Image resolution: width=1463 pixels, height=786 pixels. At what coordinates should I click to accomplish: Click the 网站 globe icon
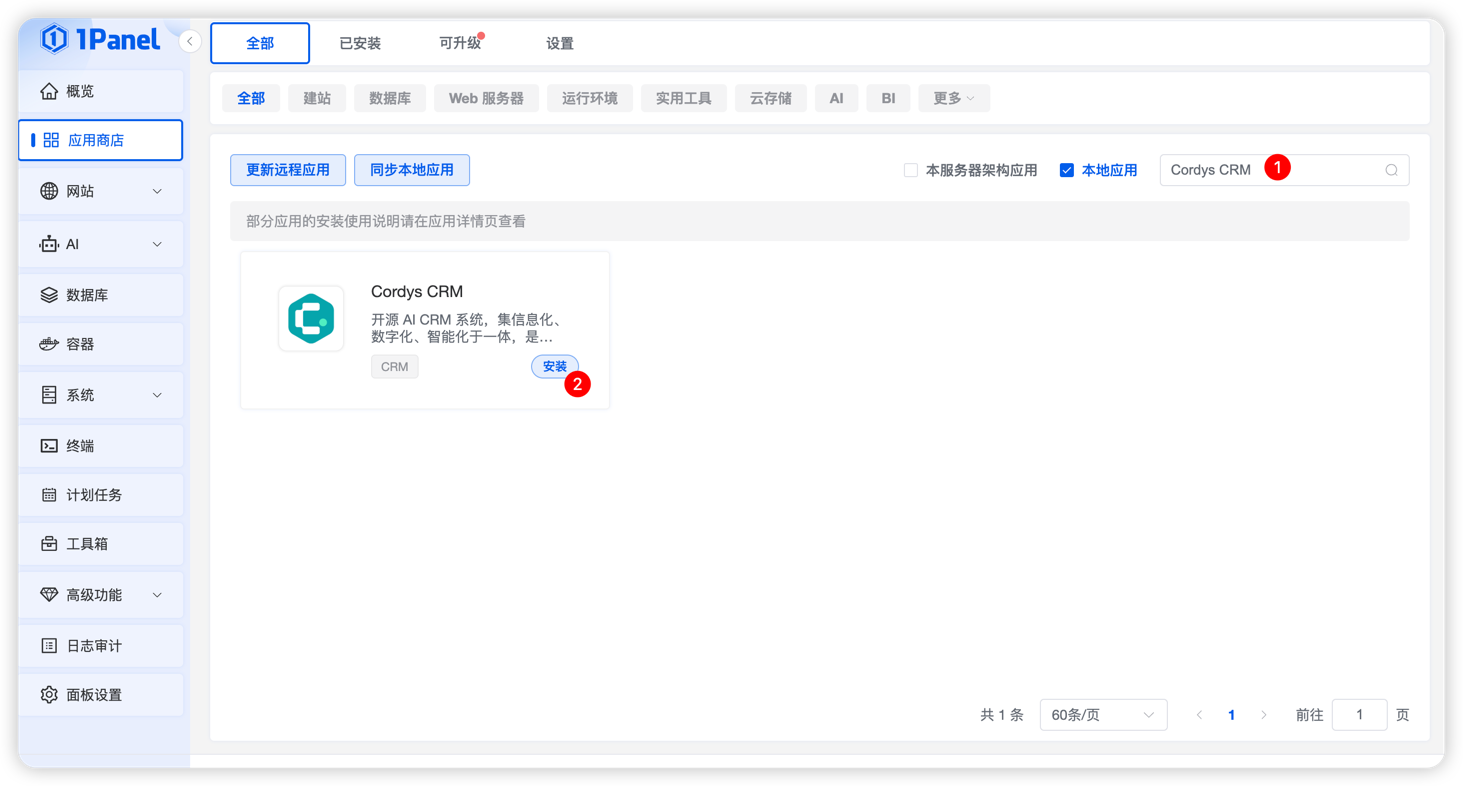49,191
